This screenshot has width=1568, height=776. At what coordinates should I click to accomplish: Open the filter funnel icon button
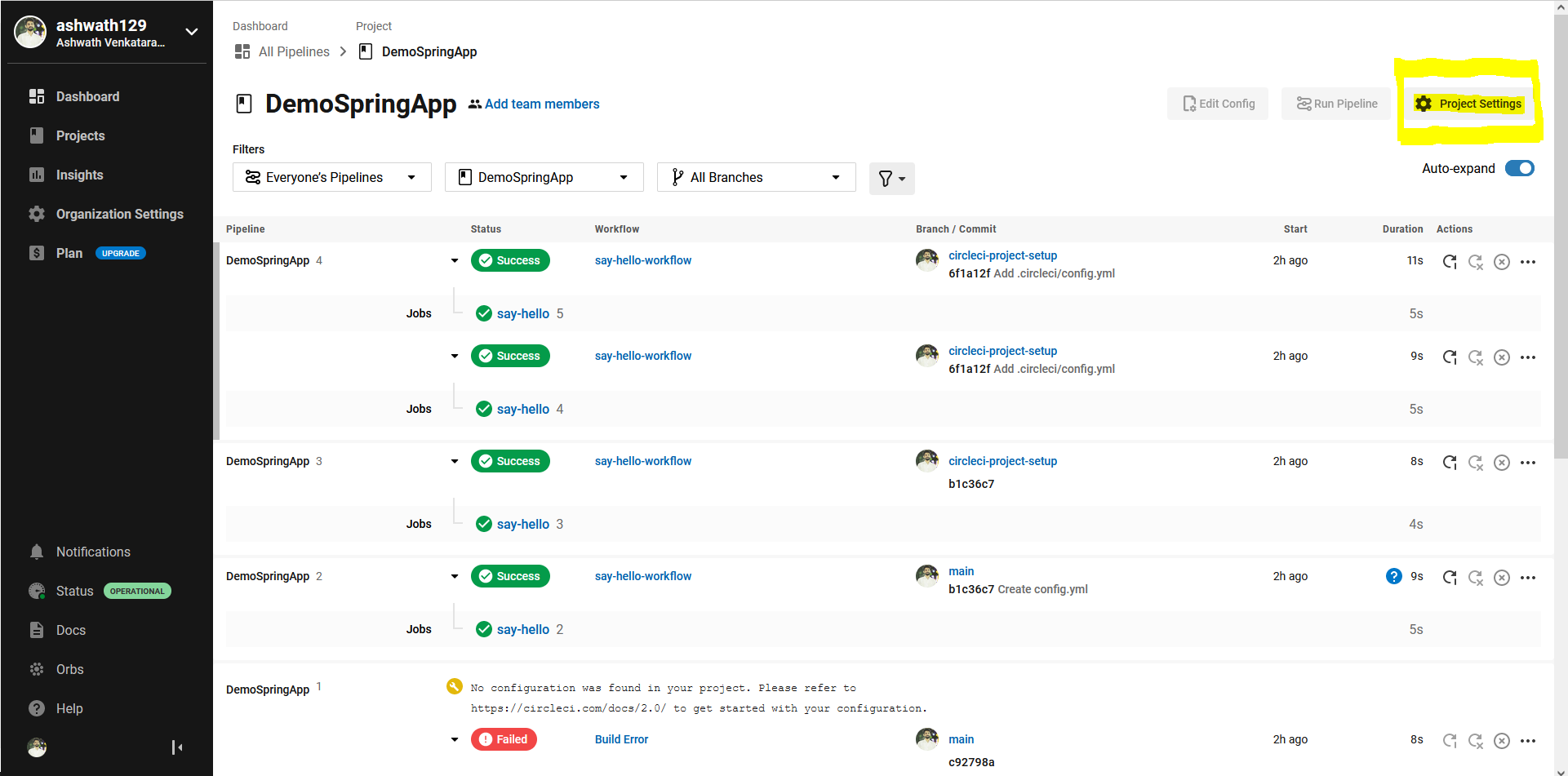pyautogui.click(x=891, y=178)
